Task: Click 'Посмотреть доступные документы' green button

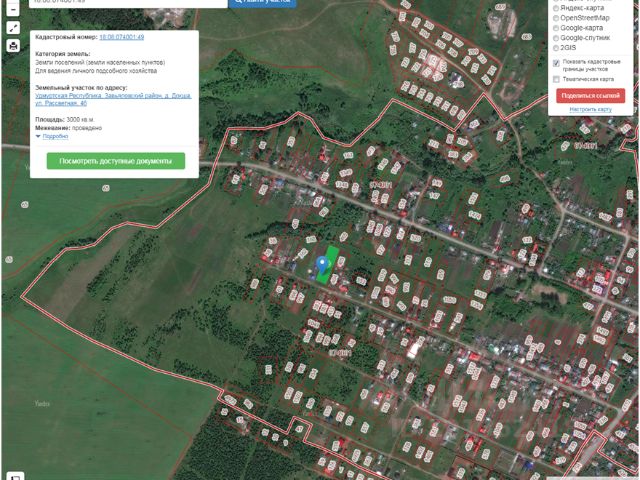Action: (x=115, y=161)
